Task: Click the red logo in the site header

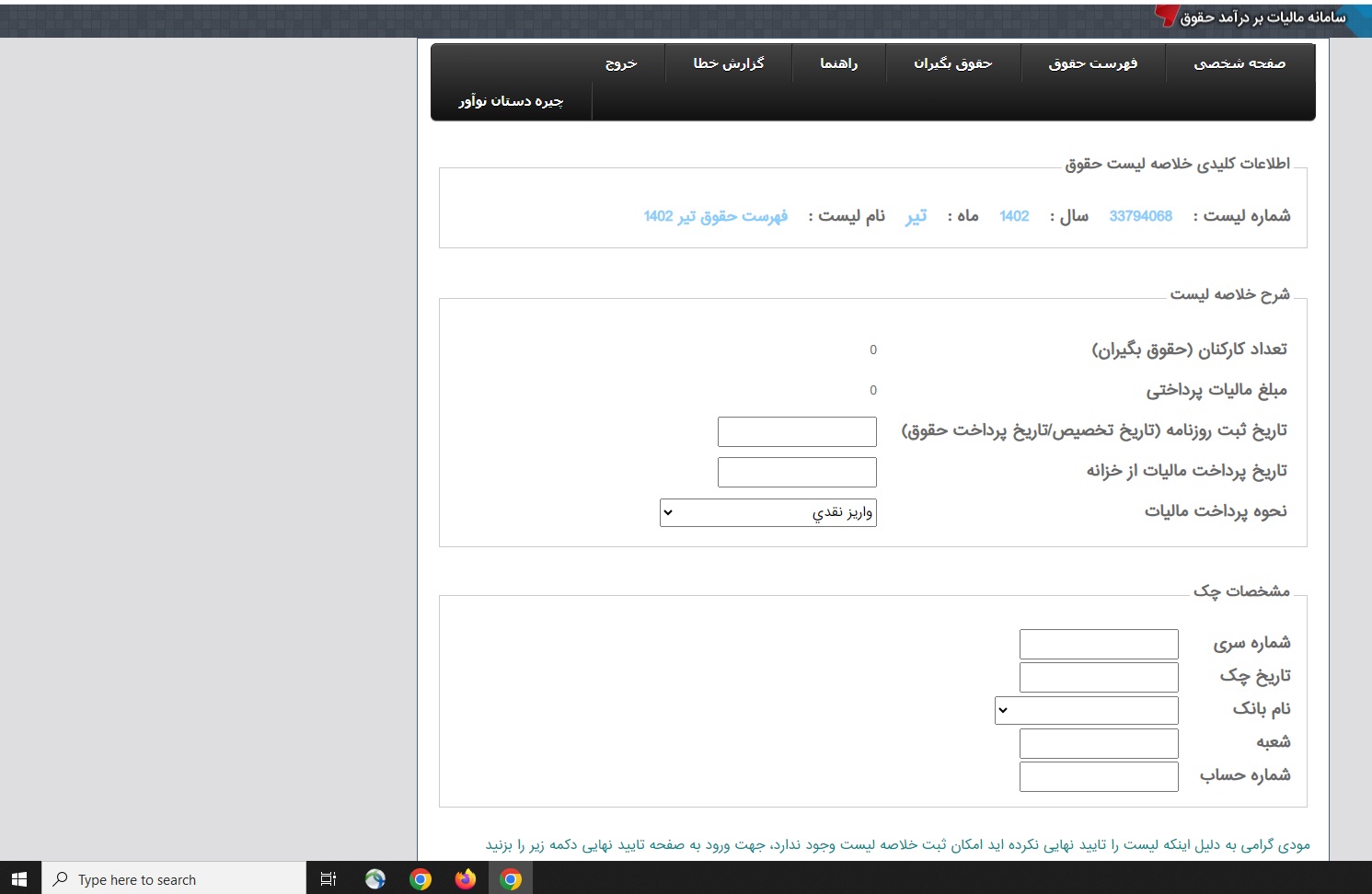Action: [x=1166, y=16]
